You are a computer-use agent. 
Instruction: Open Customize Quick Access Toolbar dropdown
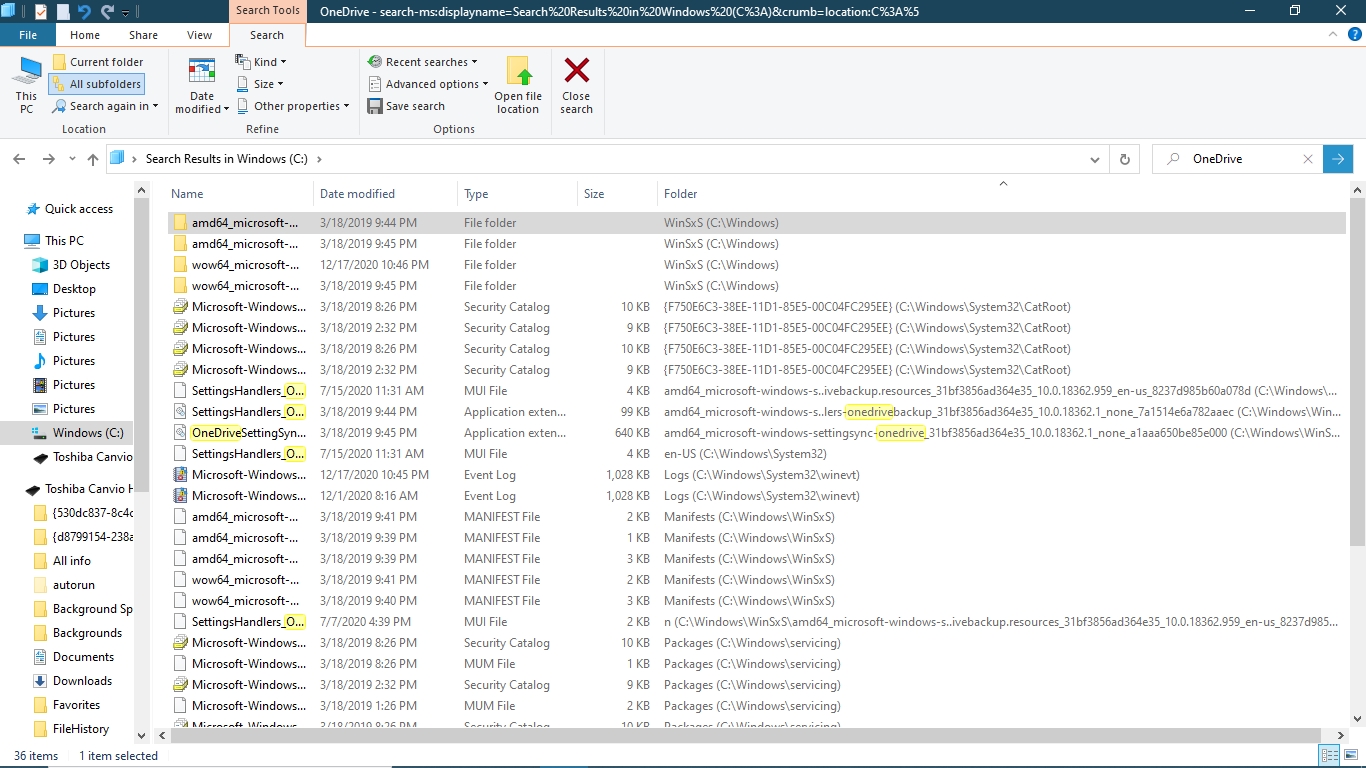coord(126,13)
